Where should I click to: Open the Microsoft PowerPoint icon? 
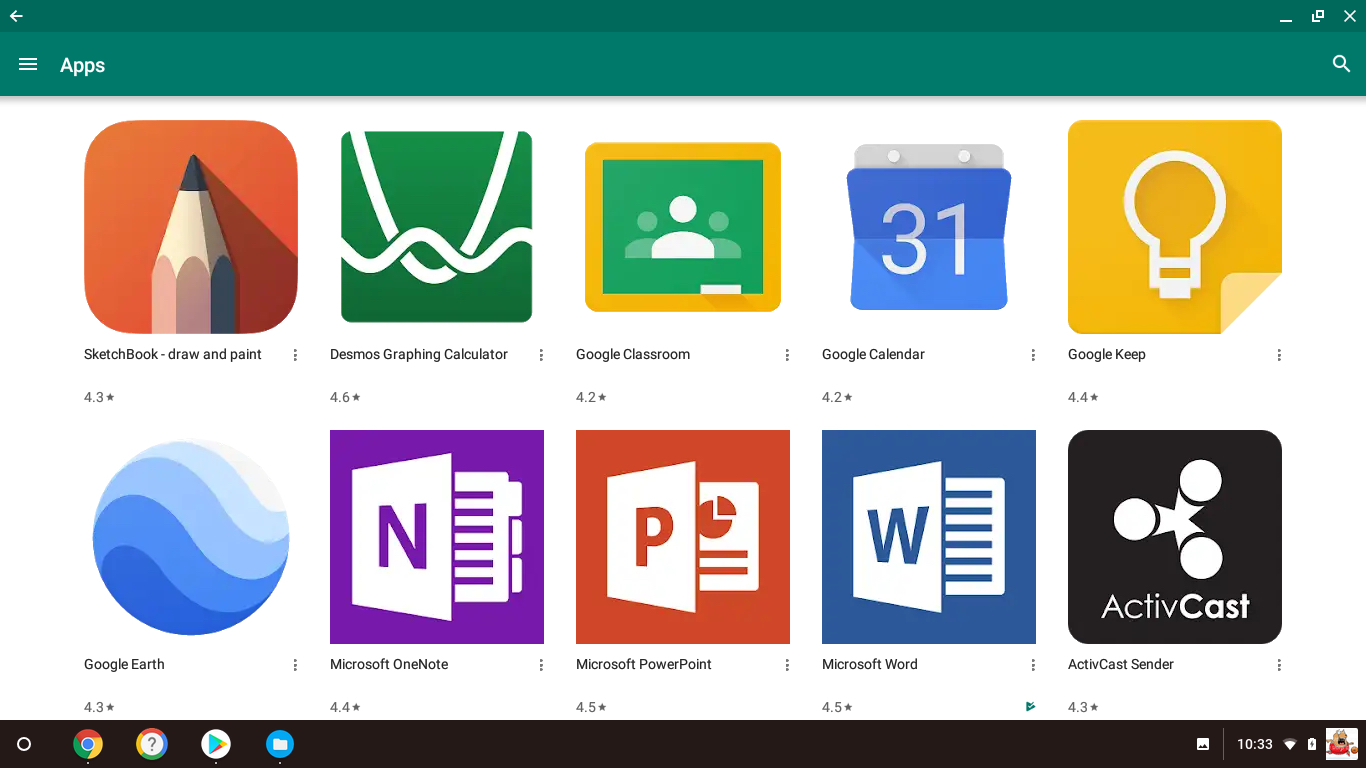point(683,537)
